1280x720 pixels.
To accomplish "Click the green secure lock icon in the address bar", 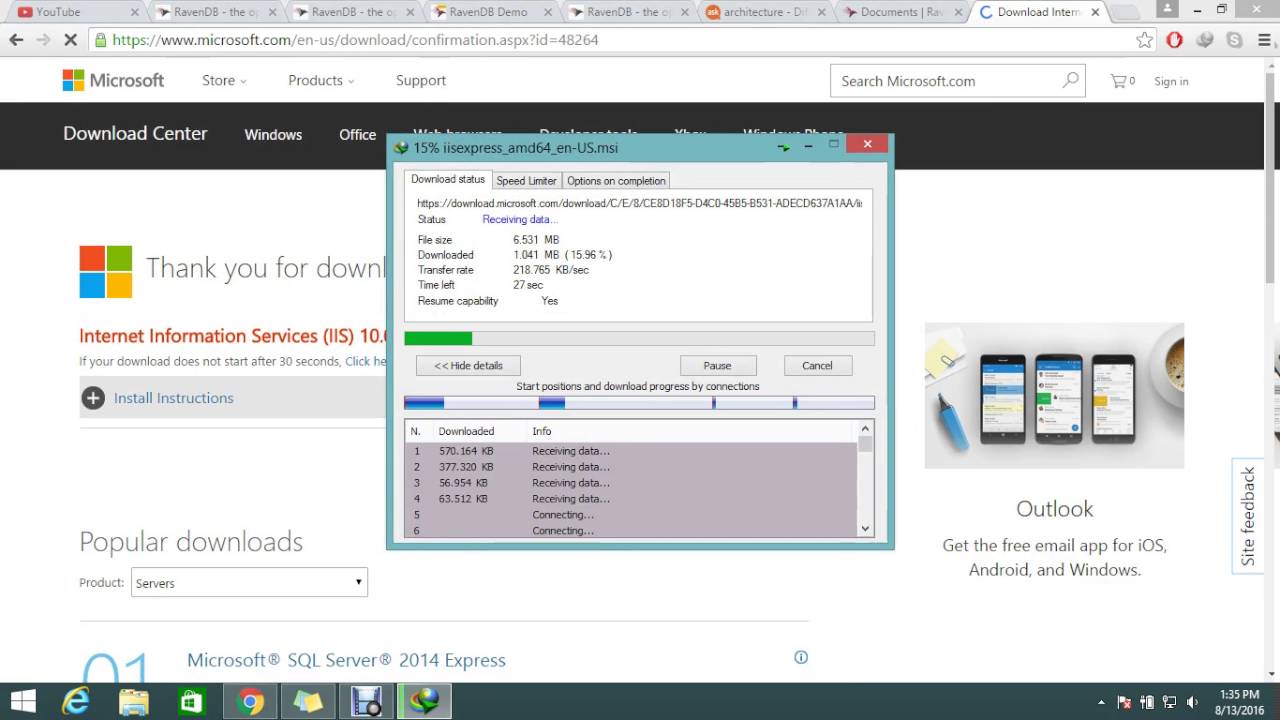I will tap(100, 40).
